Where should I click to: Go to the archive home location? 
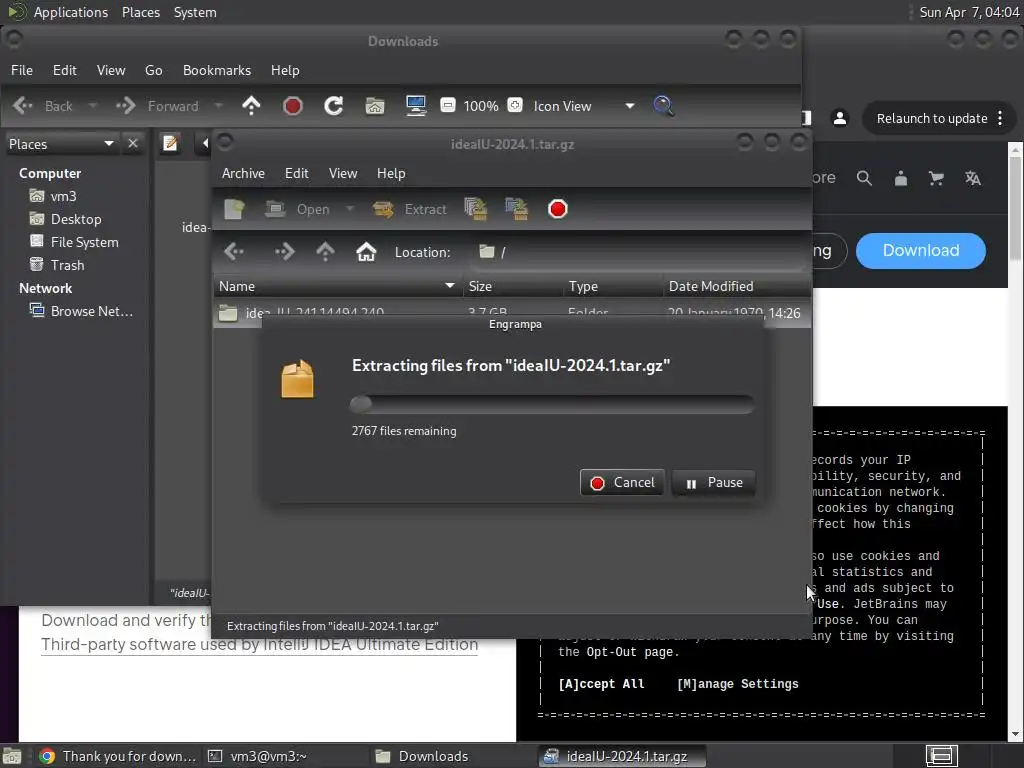coord(366,251)
